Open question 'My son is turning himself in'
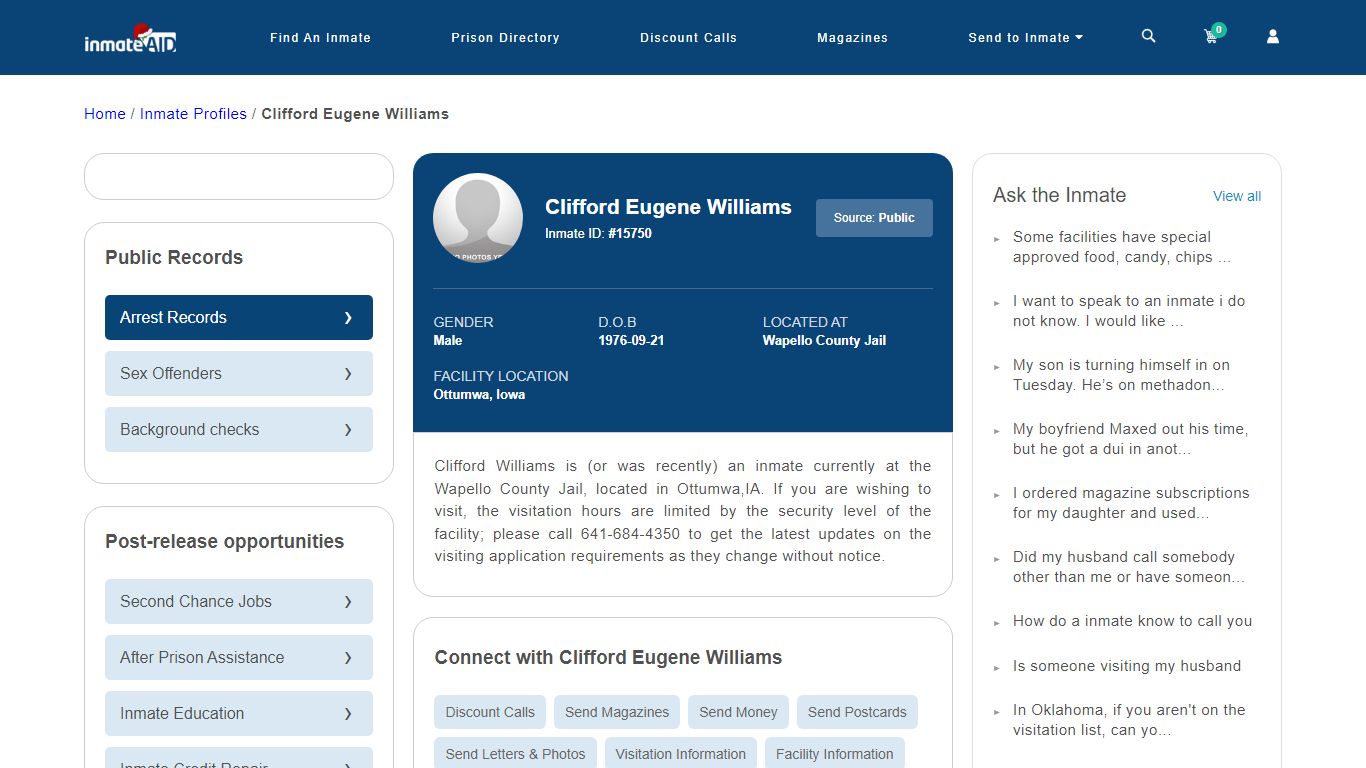 1121,375
